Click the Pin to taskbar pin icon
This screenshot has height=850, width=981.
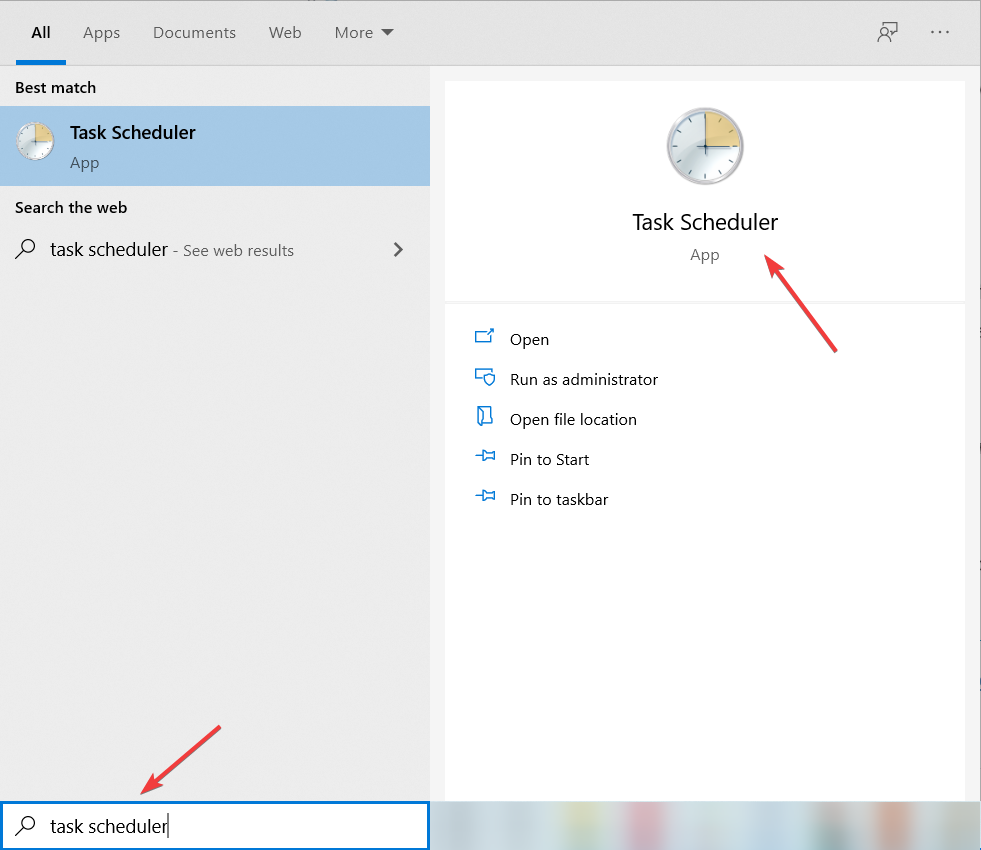(485, 497)
